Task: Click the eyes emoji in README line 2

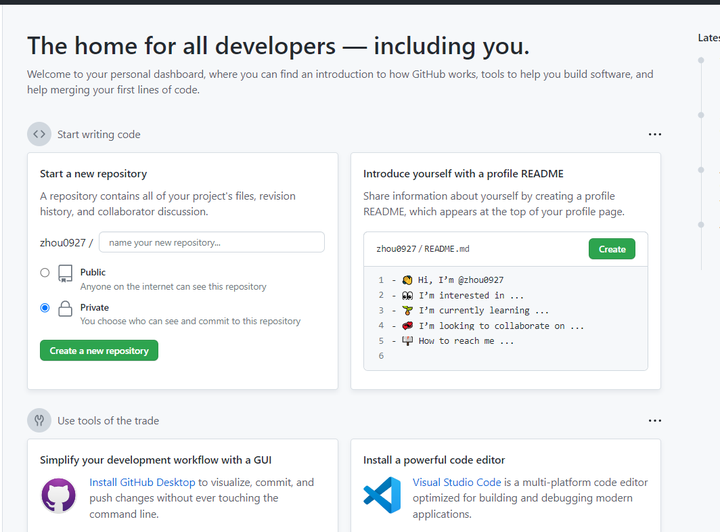Action: tap(407, 296)
